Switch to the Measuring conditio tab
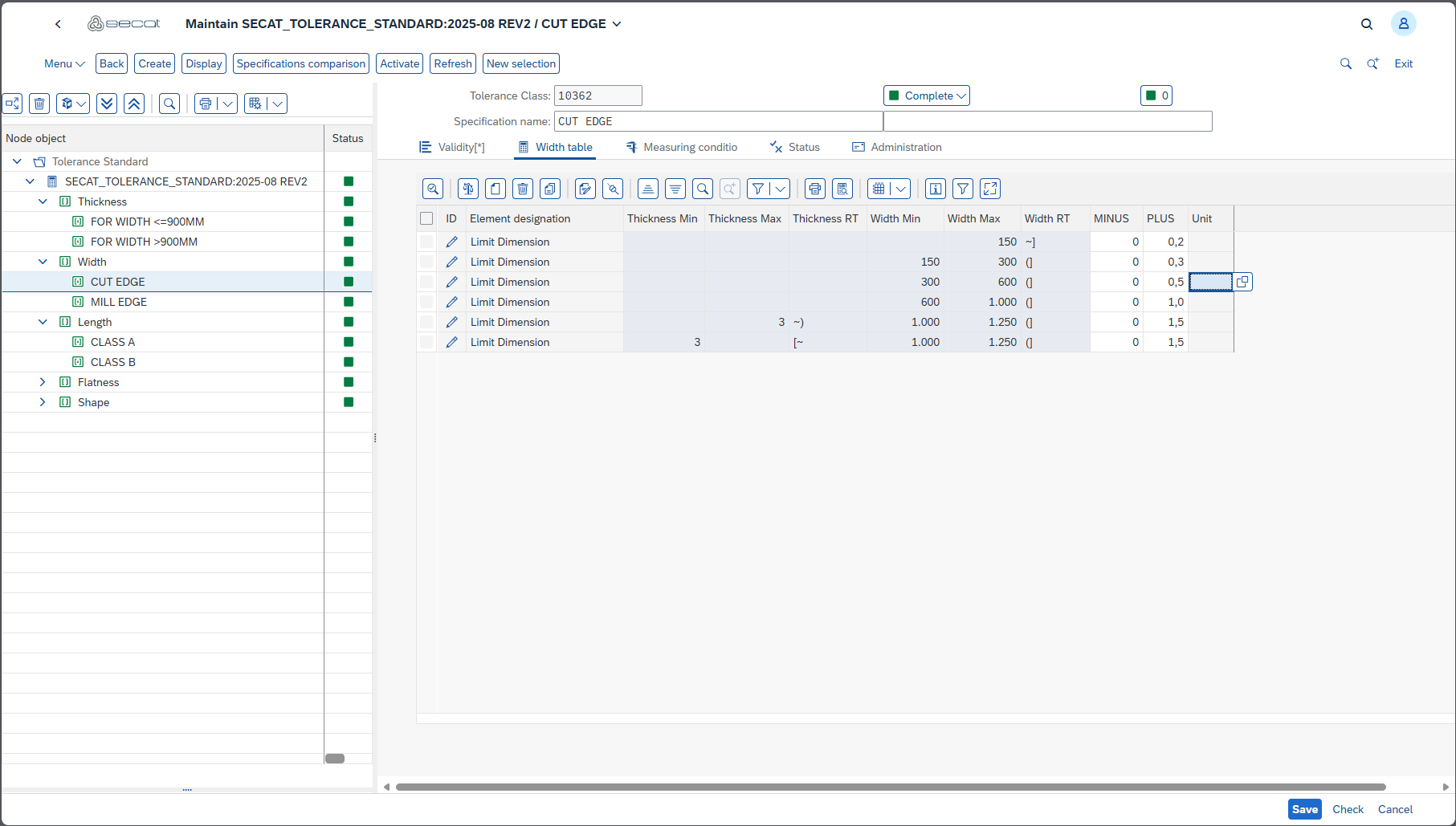 pyautogui.click(x=682, y=147)
